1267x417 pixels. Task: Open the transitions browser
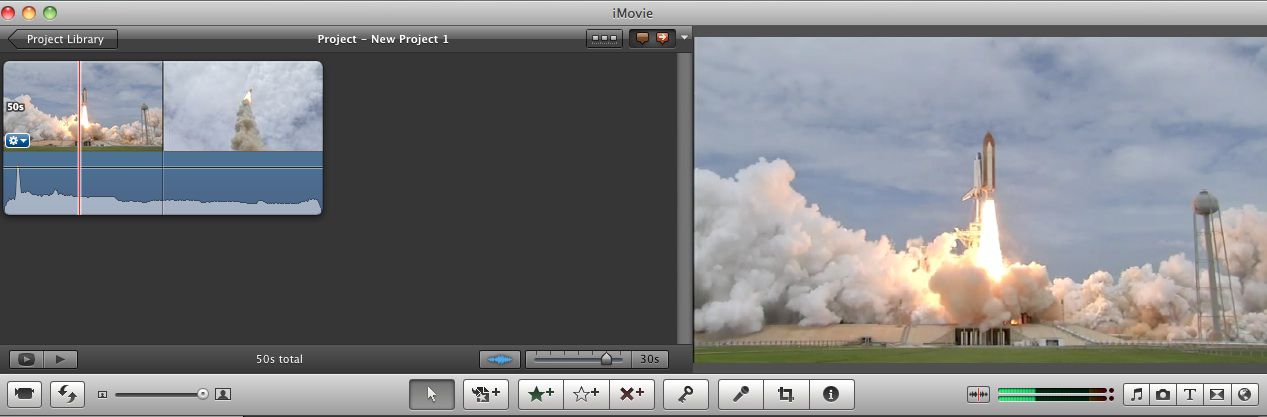coord(1217,394)
